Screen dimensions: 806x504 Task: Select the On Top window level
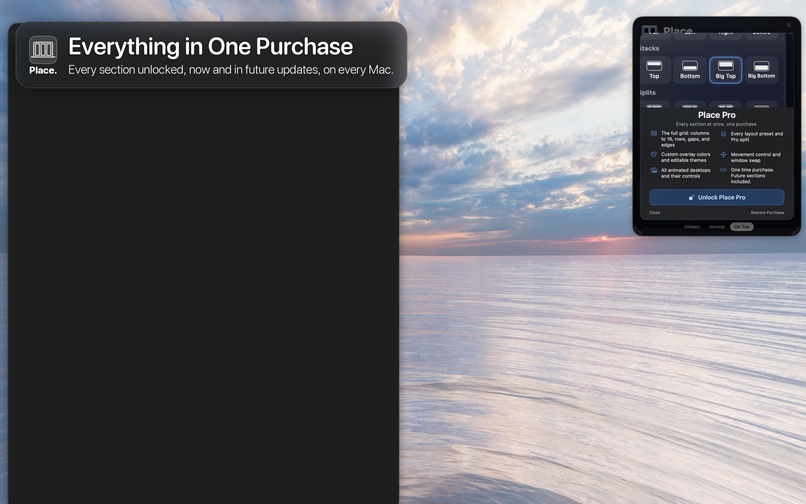pos(741,227)
